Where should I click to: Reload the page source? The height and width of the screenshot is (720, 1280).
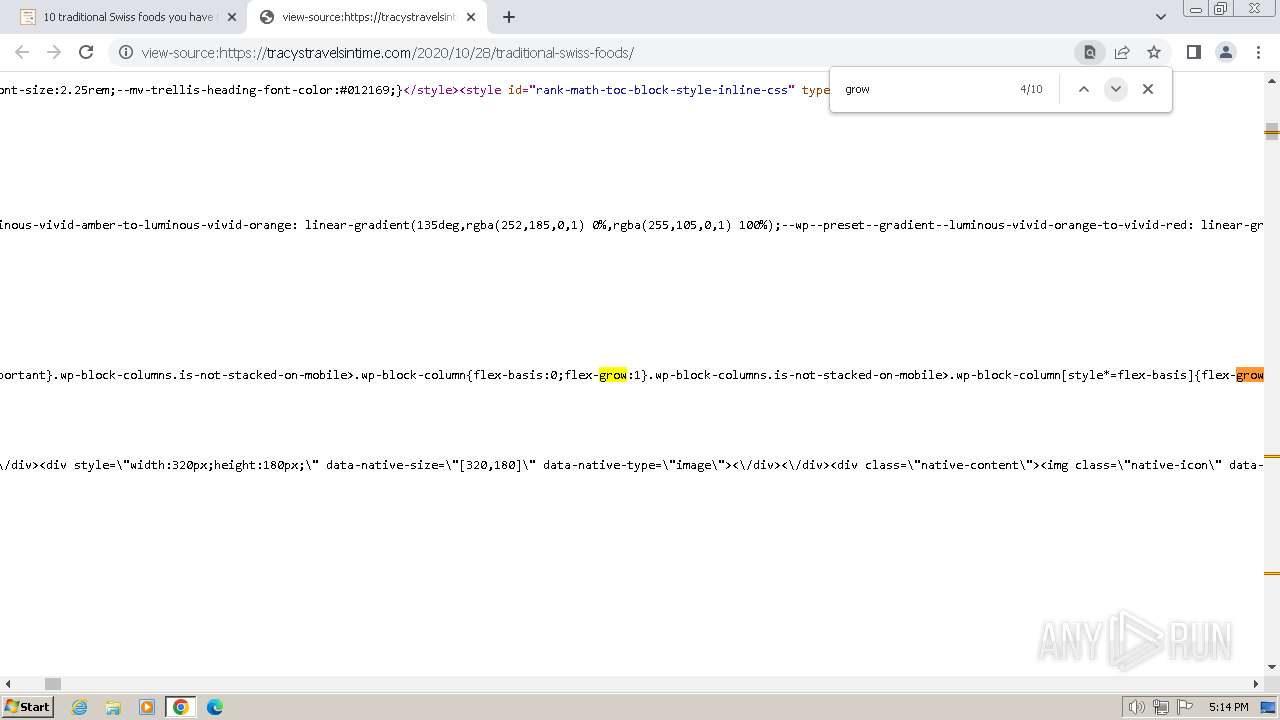coord(86,52)
